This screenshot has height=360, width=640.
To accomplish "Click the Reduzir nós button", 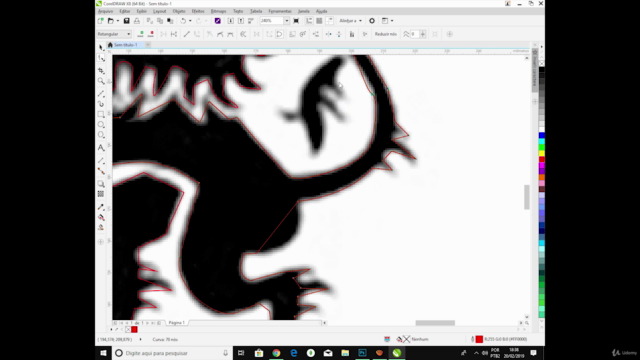I will click(386, 34).
